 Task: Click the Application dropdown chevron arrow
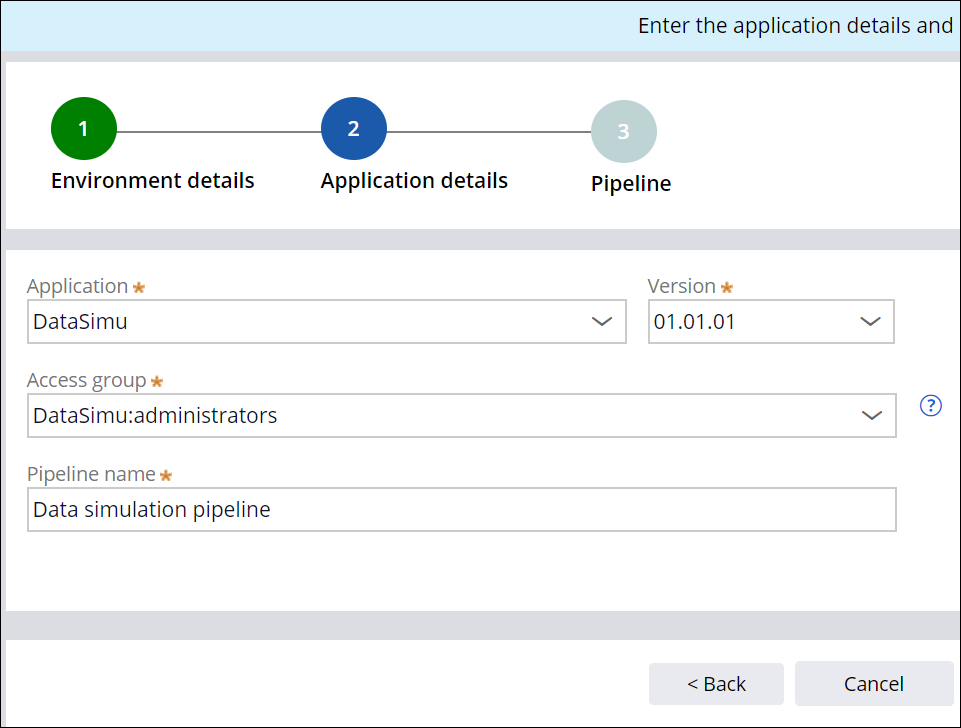point(601,322)
